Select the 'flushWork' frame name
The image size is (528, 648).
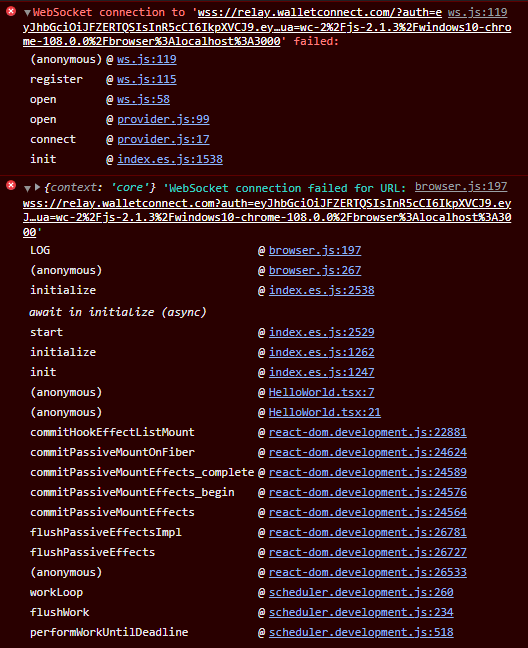pos(59,612)
